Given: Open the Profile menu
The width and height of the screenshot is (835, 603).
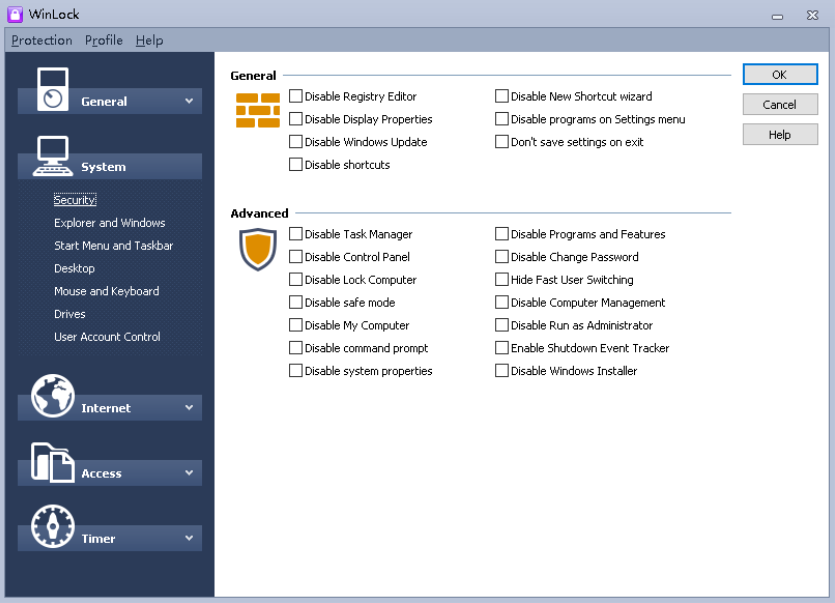Looking at the screenshot, I should coord(104,40).
